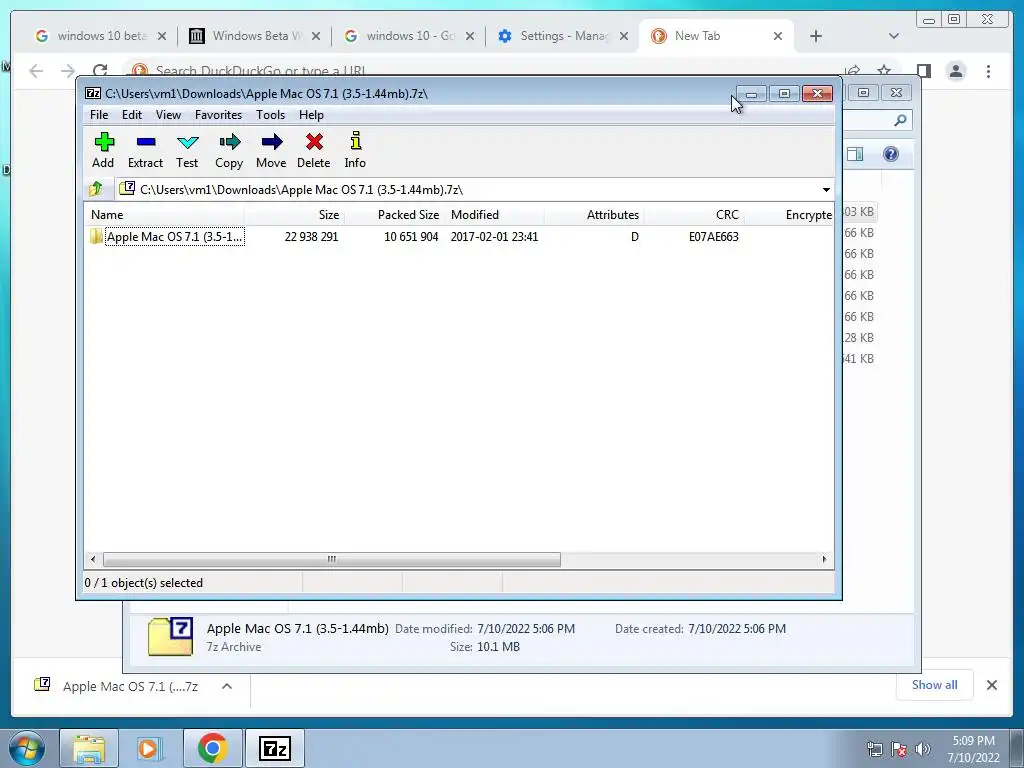
Task: Click the Explorer search magnifier icon
Action: (900, 120)
